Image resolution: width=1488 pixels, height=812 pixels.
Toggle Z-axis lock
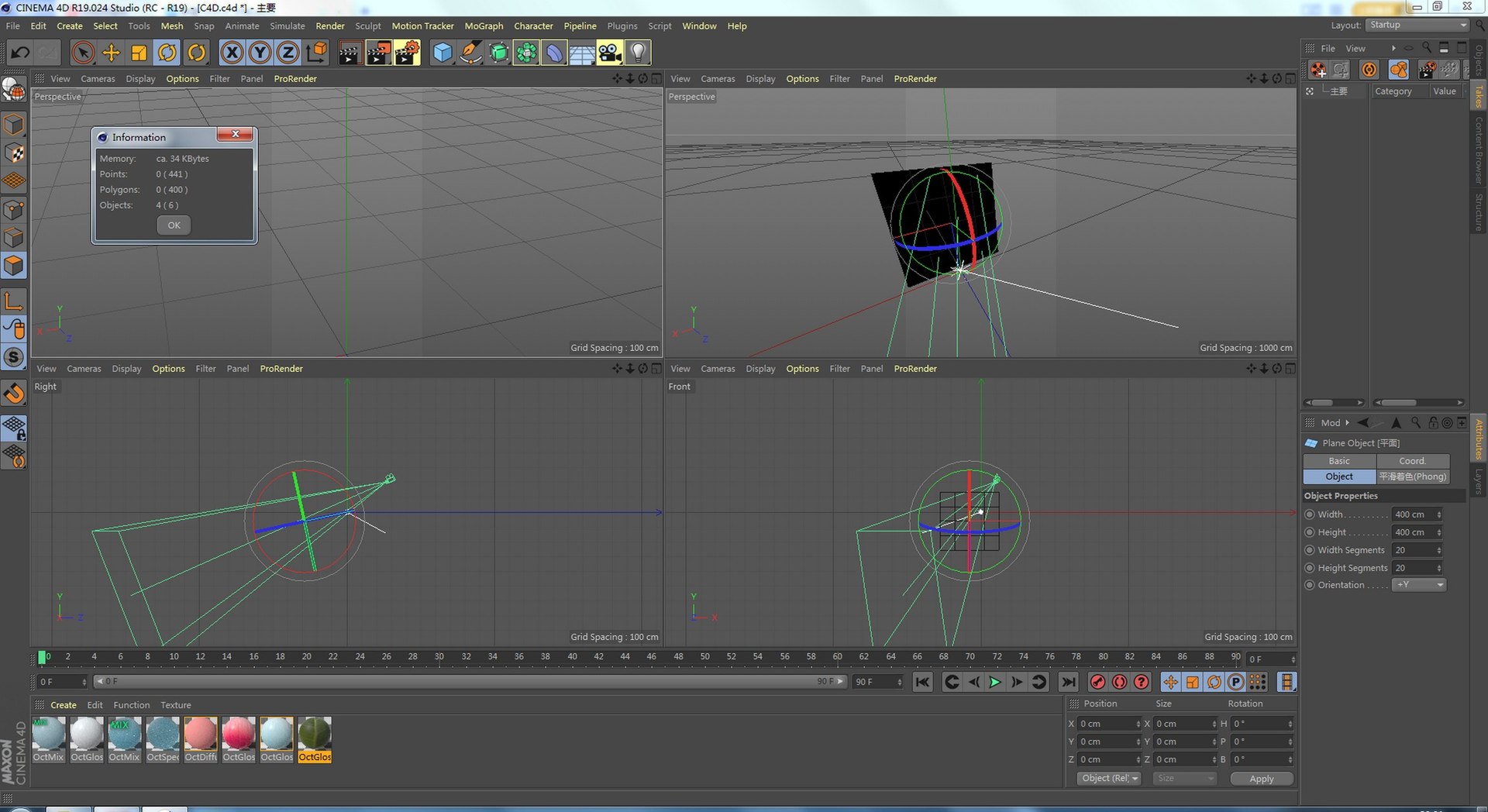(288, 53)
